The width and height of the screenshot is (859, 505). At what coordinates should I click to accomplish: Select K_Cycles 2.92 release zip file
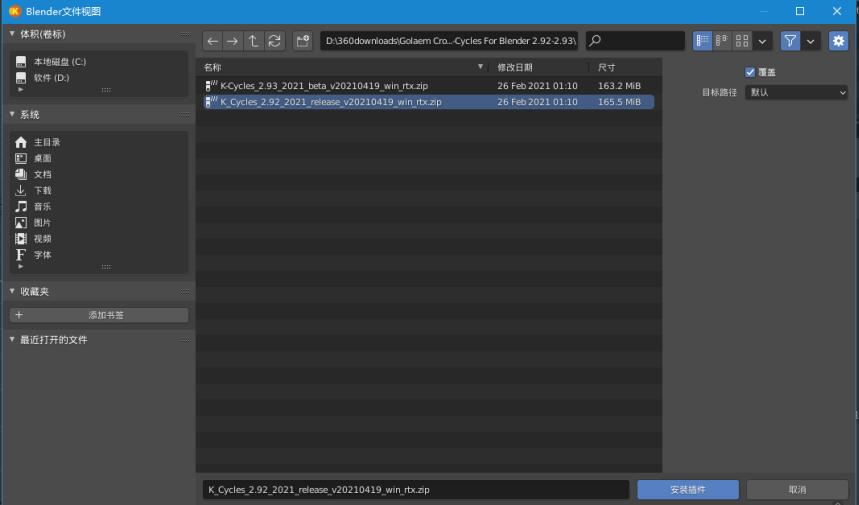(x=429, y=102)
